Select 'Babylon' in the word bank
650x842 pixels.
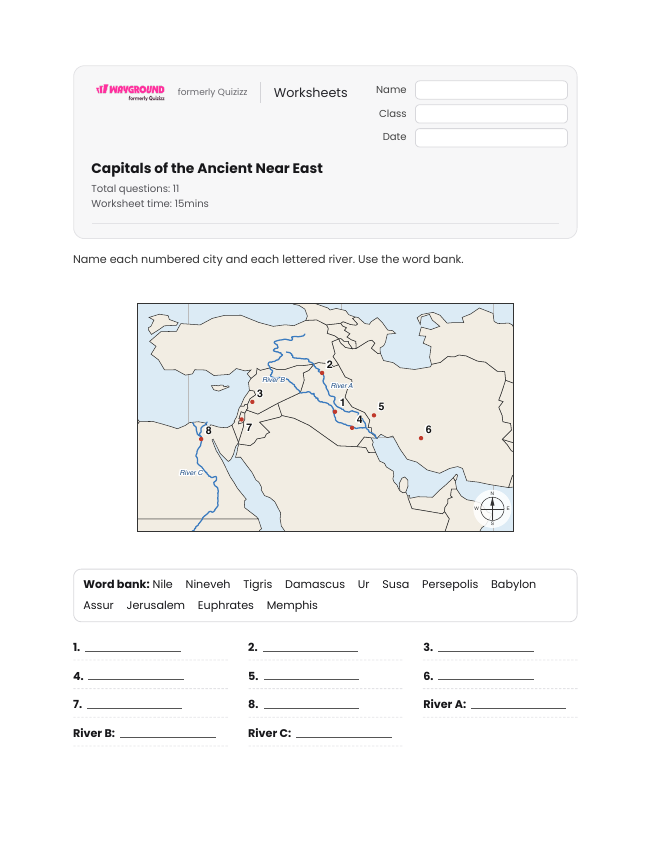513,584
